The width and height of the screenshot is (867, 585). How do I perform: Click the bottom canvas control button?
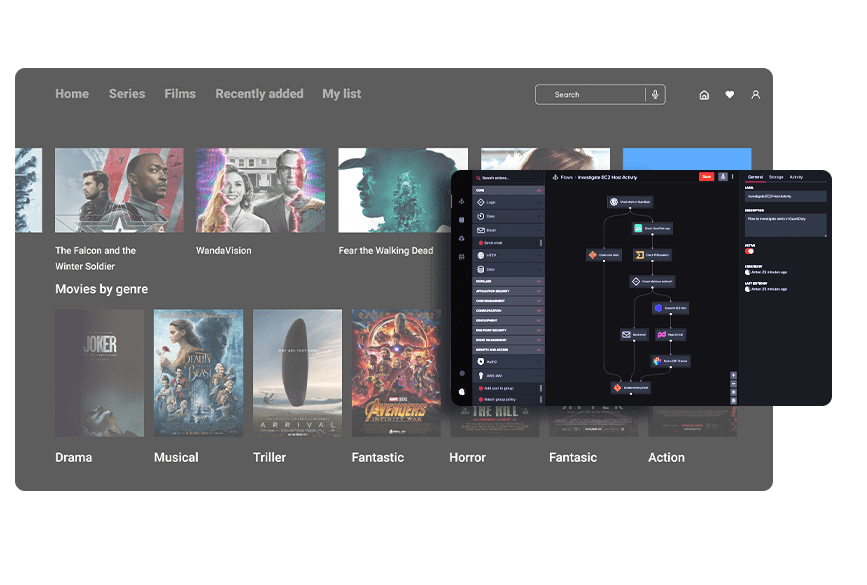(x=734, y=401)
